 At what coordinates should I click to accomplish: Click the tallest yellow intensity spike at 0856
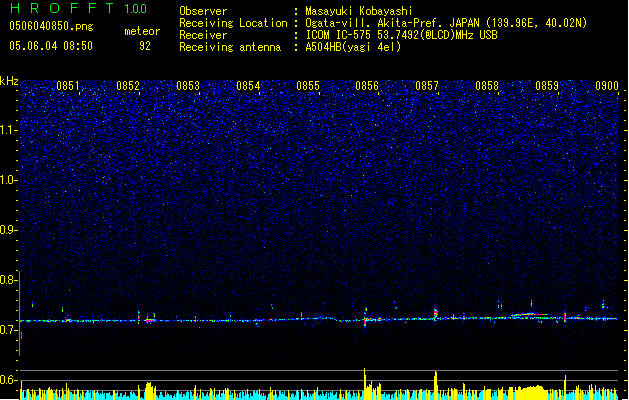365,384
